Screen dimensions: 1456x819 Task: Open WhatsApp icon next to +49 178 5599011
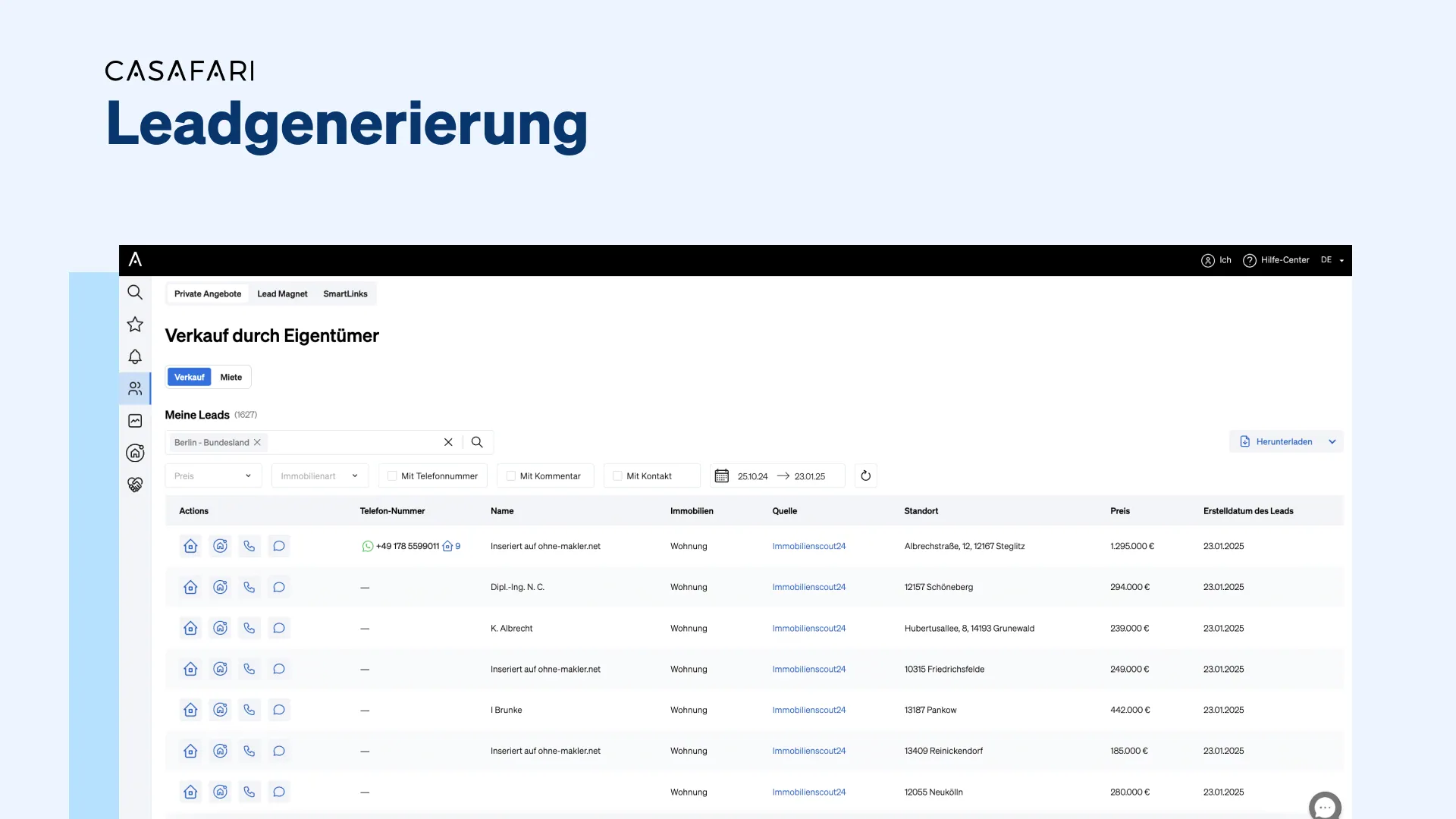[x=368, y=546]
